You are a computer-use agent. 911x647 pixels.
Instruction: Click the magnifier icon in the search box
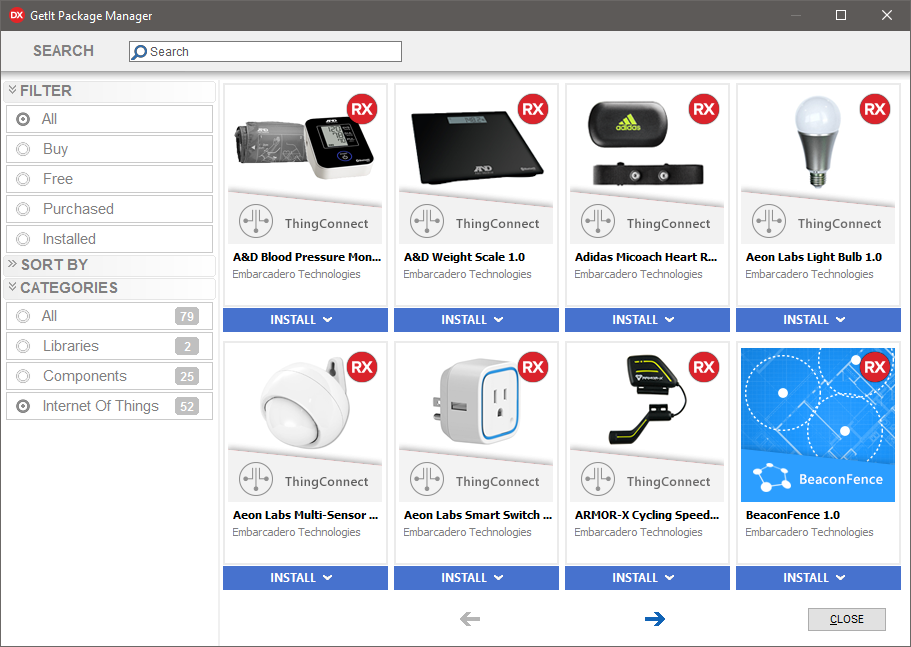(x=139, y=52)
